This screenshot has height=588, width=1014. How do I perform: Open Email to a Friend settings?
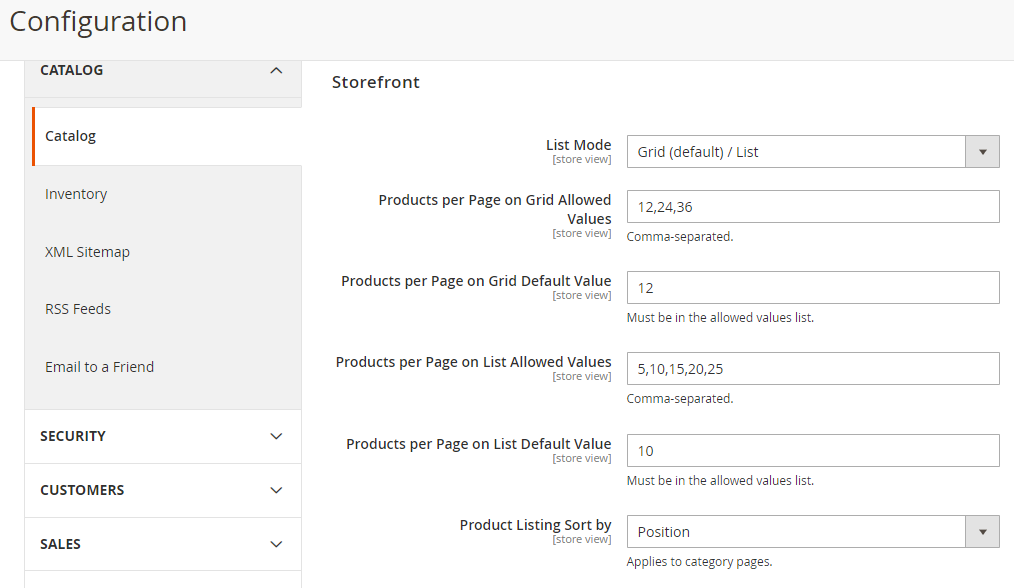(x=99, y=367)
